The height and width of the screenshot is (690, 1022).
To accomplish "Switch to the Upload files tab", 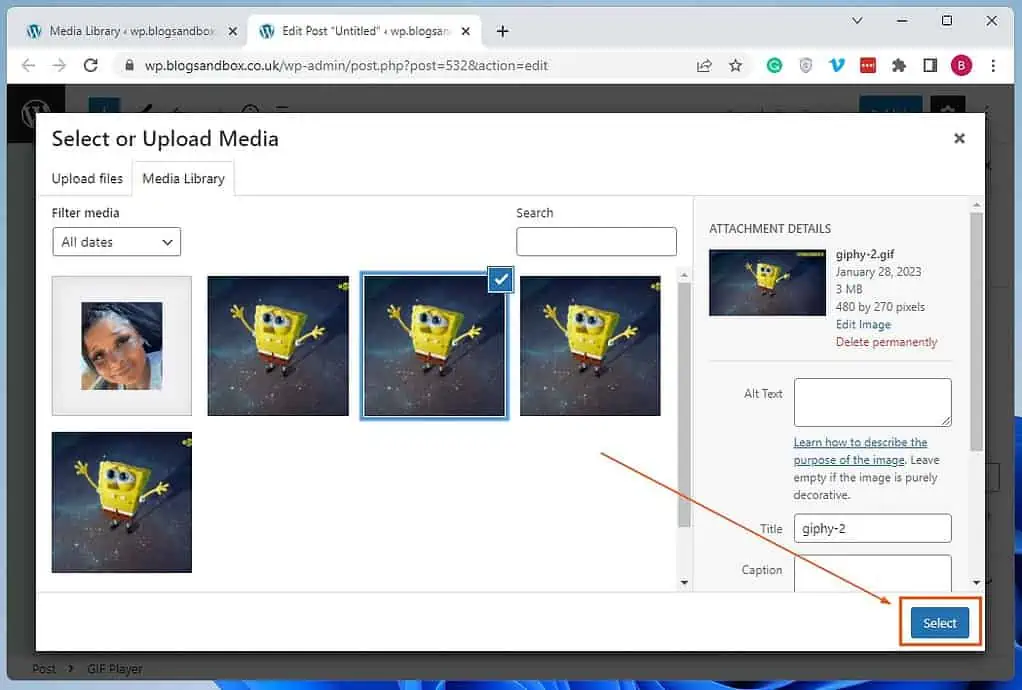I will point(86,178).
